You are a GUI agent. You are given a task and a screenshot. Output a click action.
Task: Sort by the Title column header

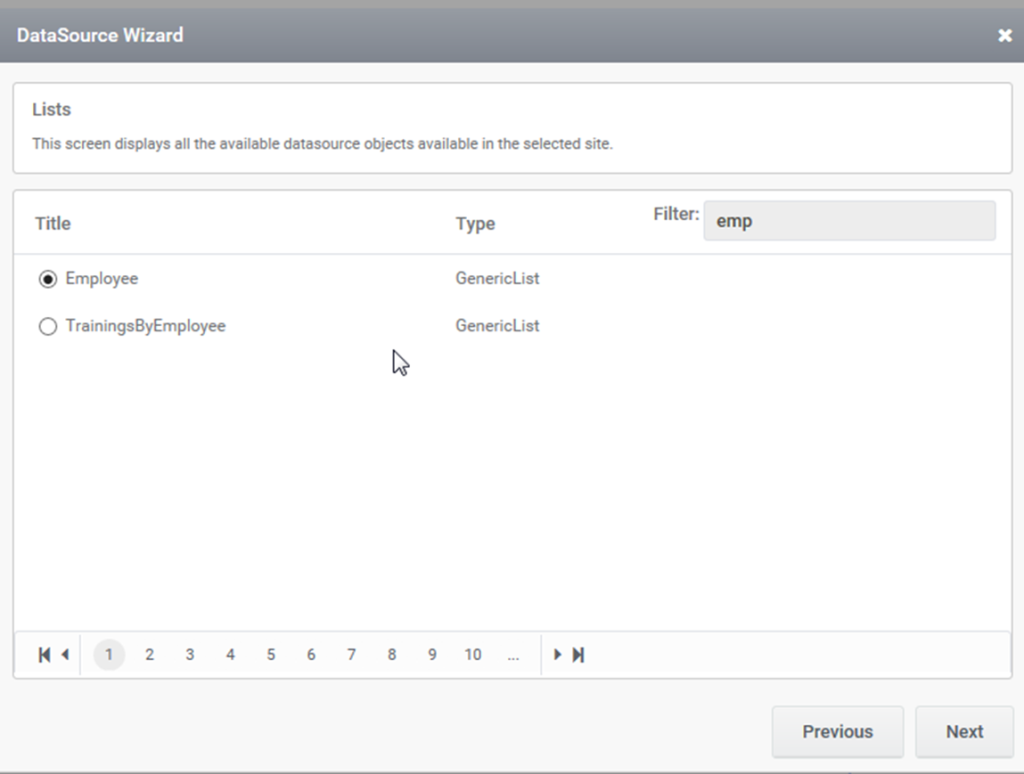pos(53,223)
